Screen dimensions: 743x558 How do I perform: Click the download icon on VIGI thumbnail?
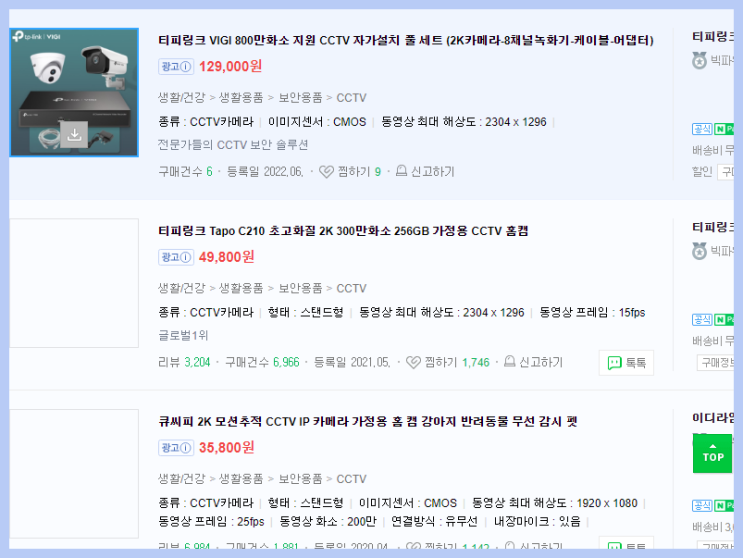coord(74,135)
